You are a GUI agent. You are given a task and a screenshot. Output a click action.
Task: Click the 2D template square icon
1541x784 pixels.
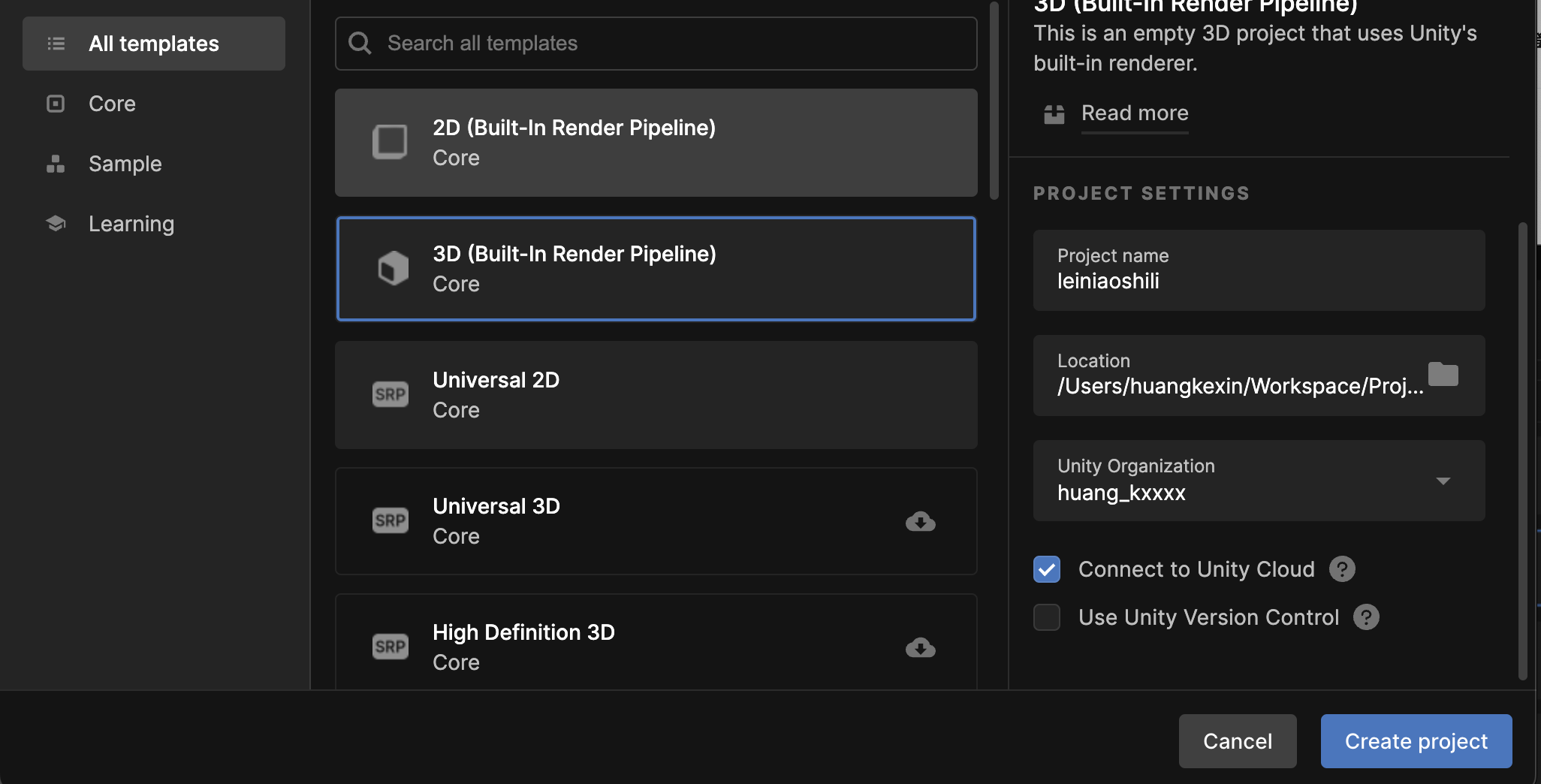[x=390, y=142]
